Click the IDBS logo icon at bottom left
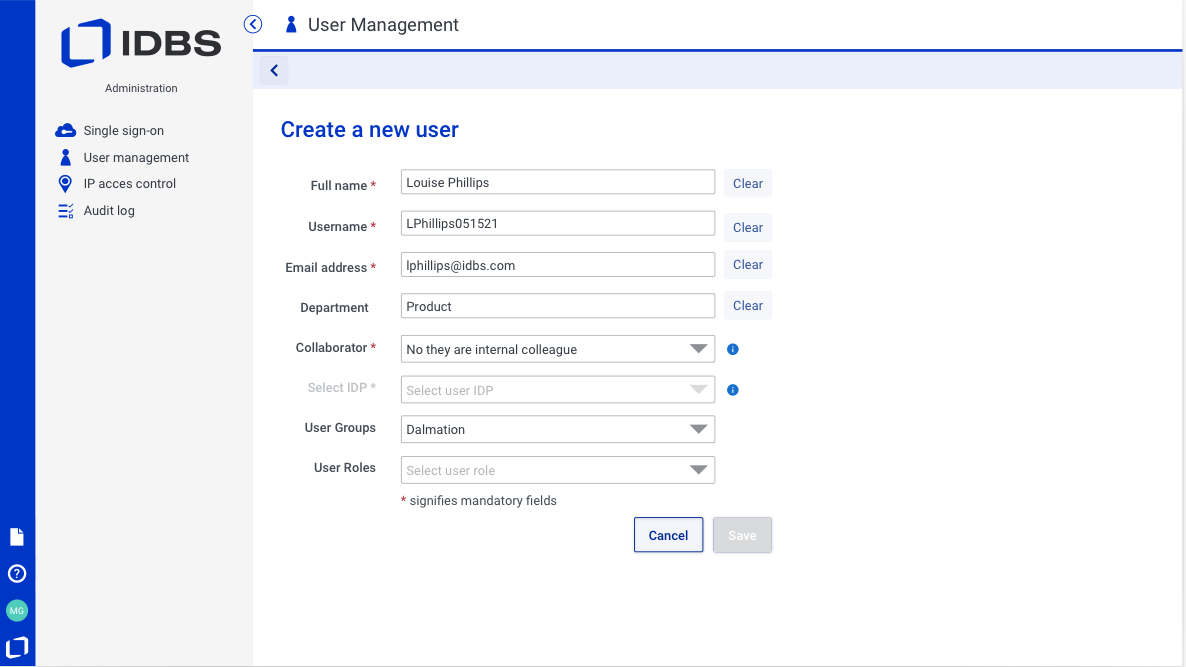The width and height of the screenshot is (1186, 667). (x=17, y=646)
